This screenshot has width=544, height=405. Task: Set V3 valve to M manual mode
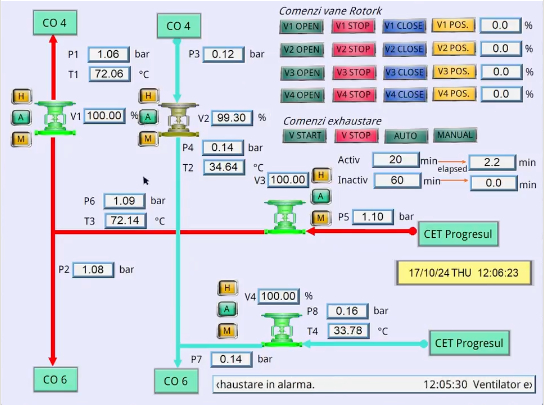pyautogui.click(x=321, y=218)
